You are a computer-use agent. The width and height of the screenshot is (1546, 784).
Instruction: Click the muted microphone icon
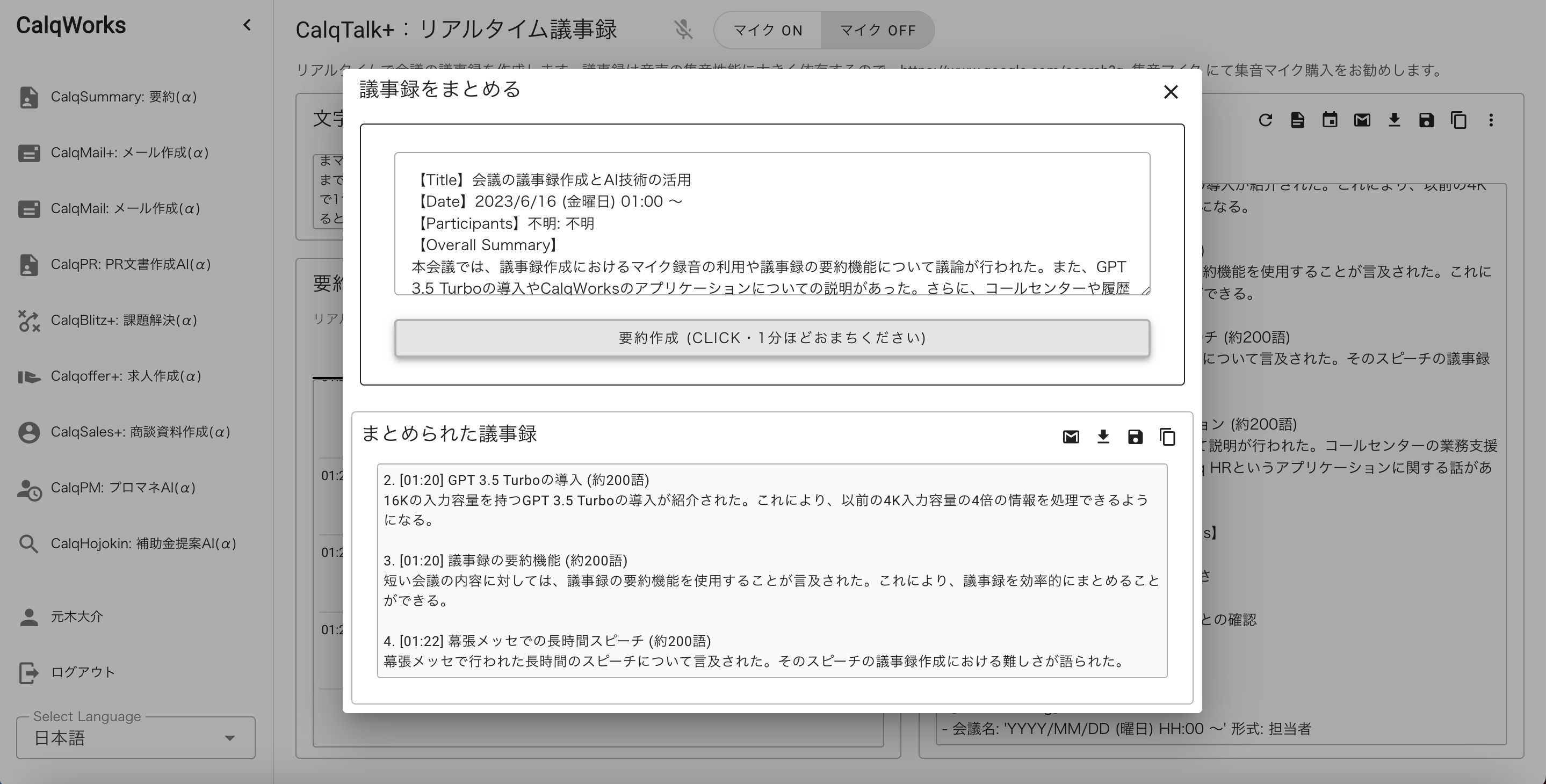click(683, 30)
